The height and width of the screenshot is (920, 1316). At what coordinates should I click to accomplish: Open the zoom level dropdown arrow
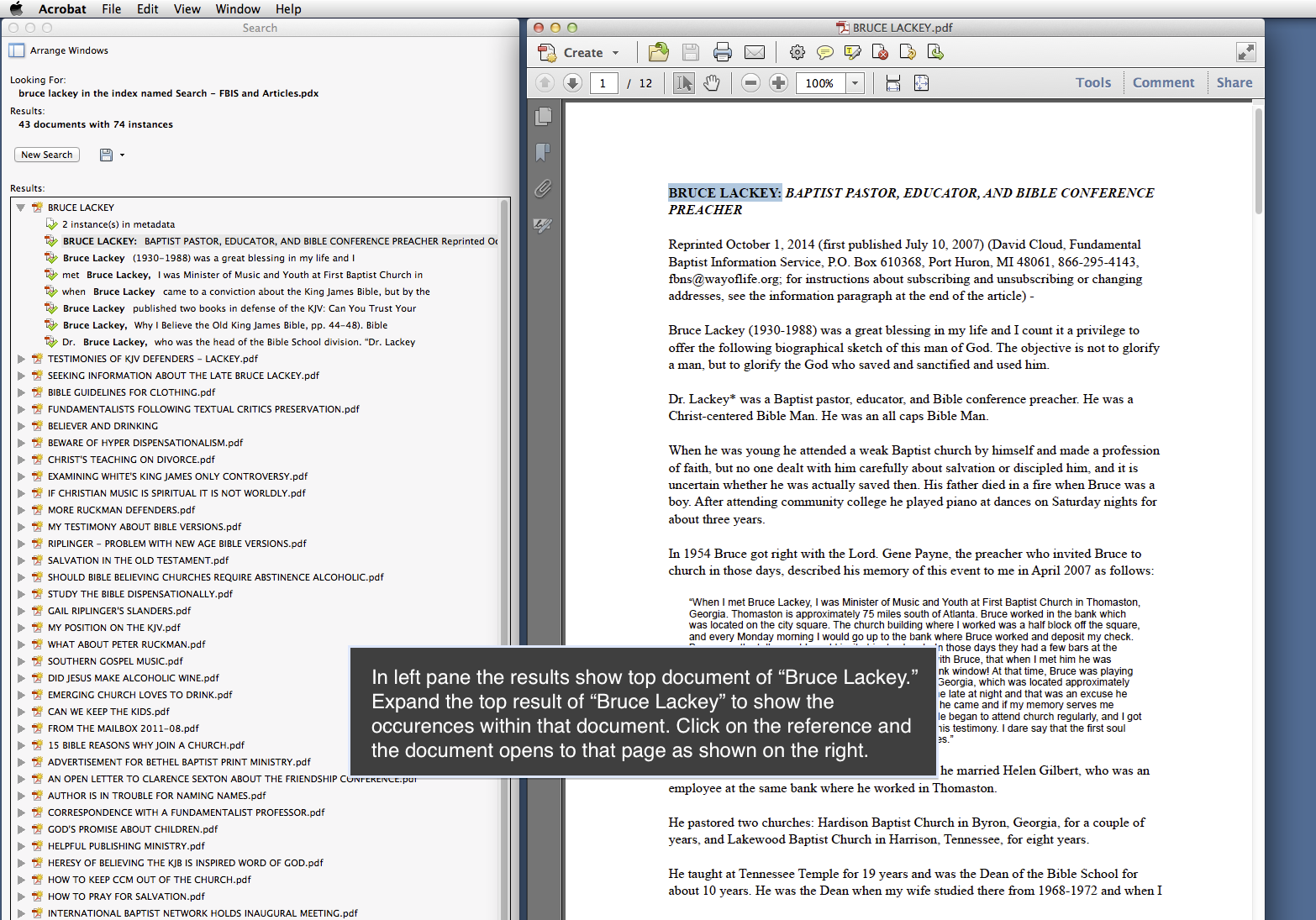click(855, 83)
